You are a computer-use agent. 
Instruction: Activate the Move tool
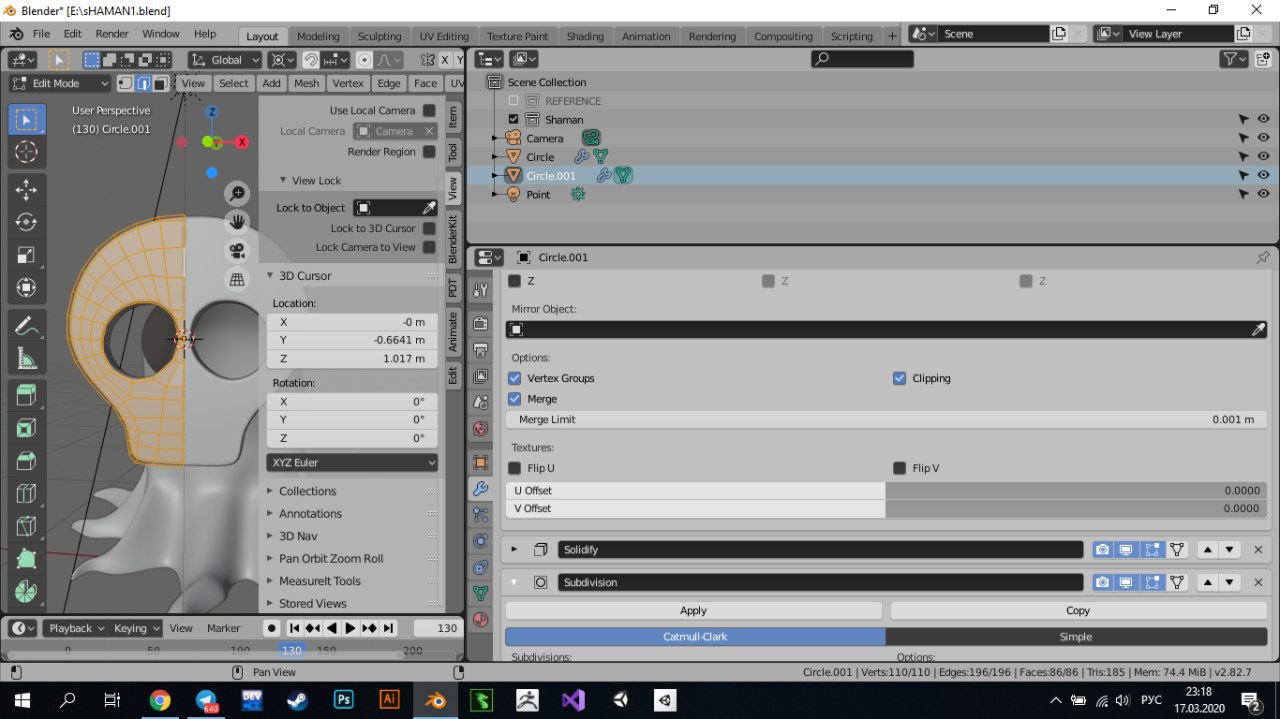tap(27, 189)
